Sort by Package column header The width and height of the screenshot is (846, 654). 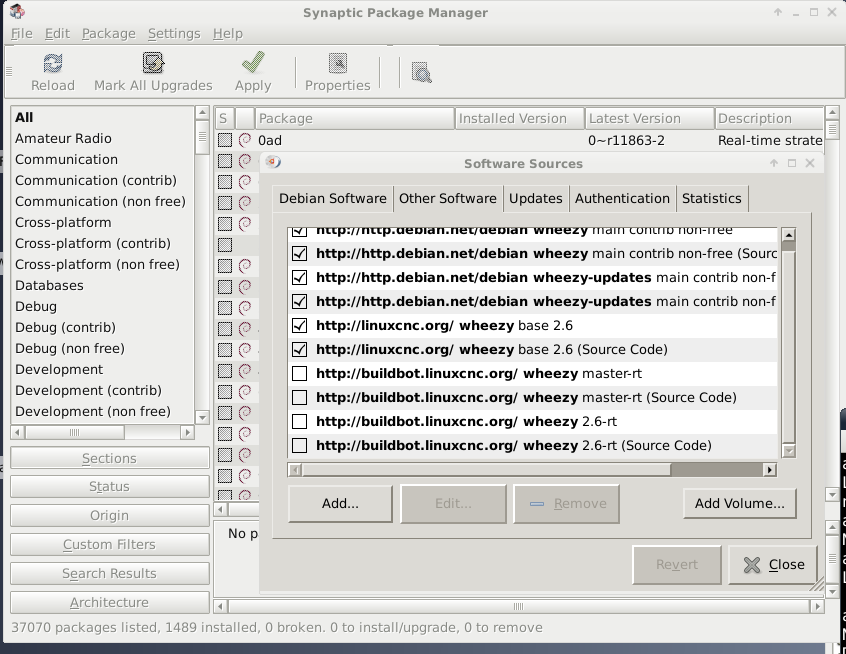pos(354,118)
